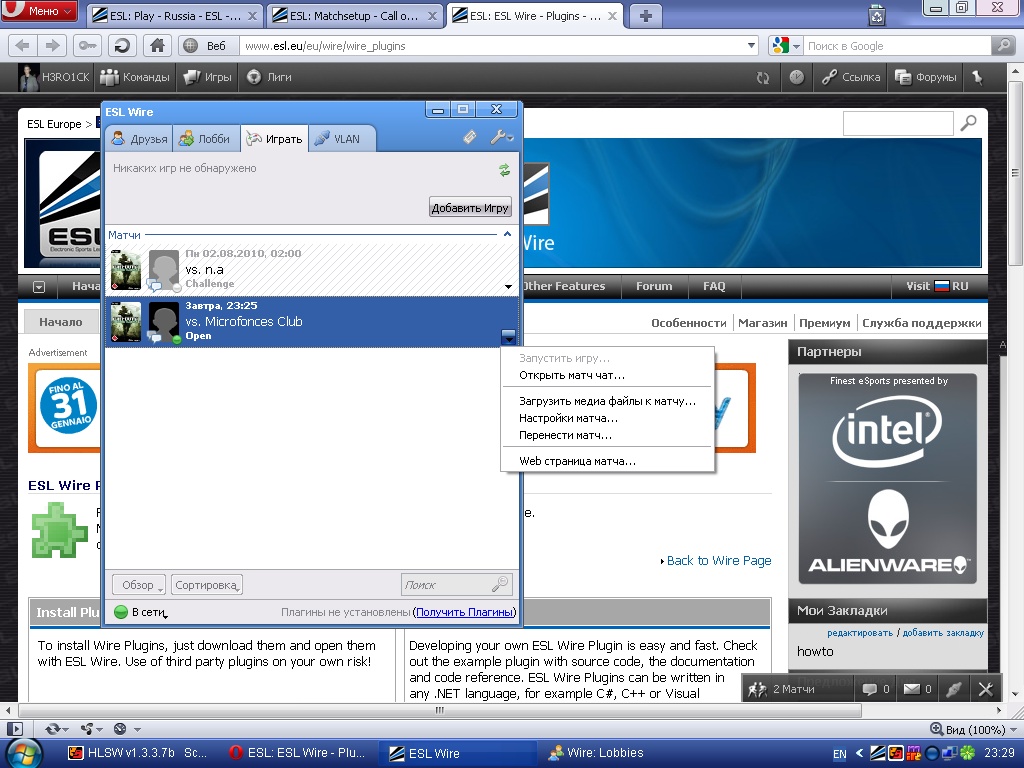Click Visit RU flag link
Screen dimensions: 1024x768
coord(937,286)
